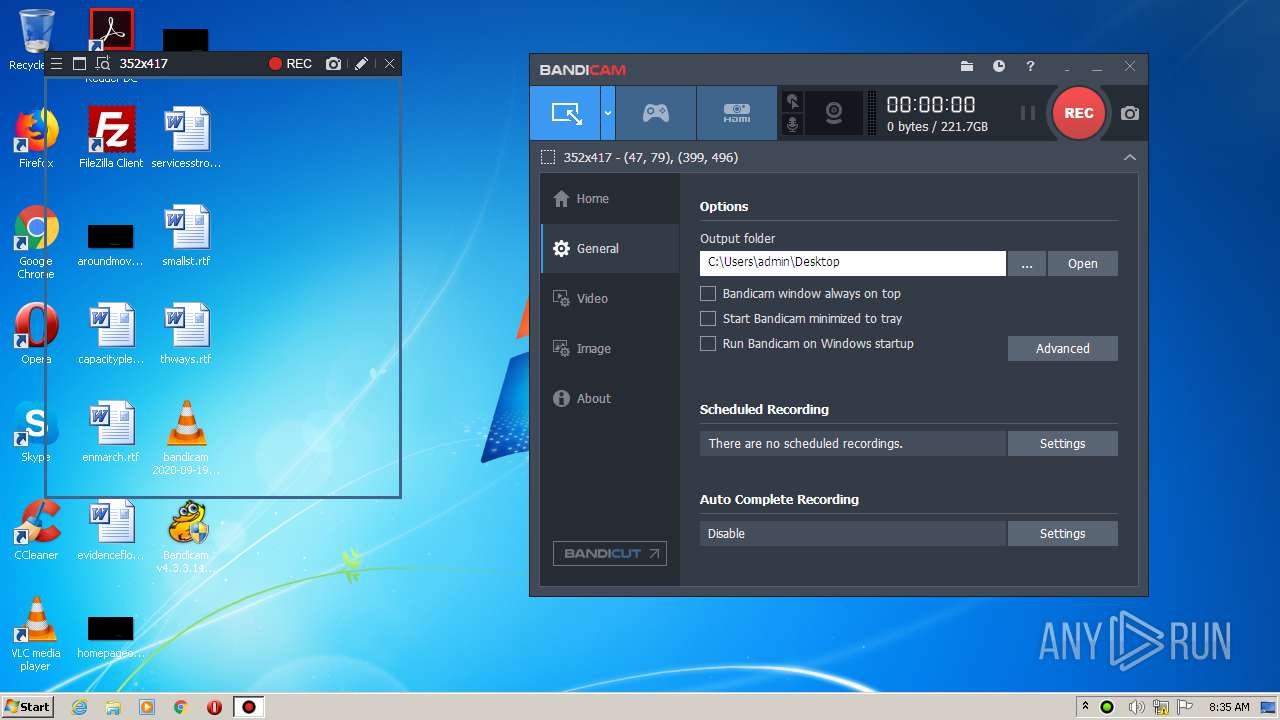This screenshot has height=720, width=1280.
Task: Click taskbar volume speaker icon
Action: click(1136, 707)
